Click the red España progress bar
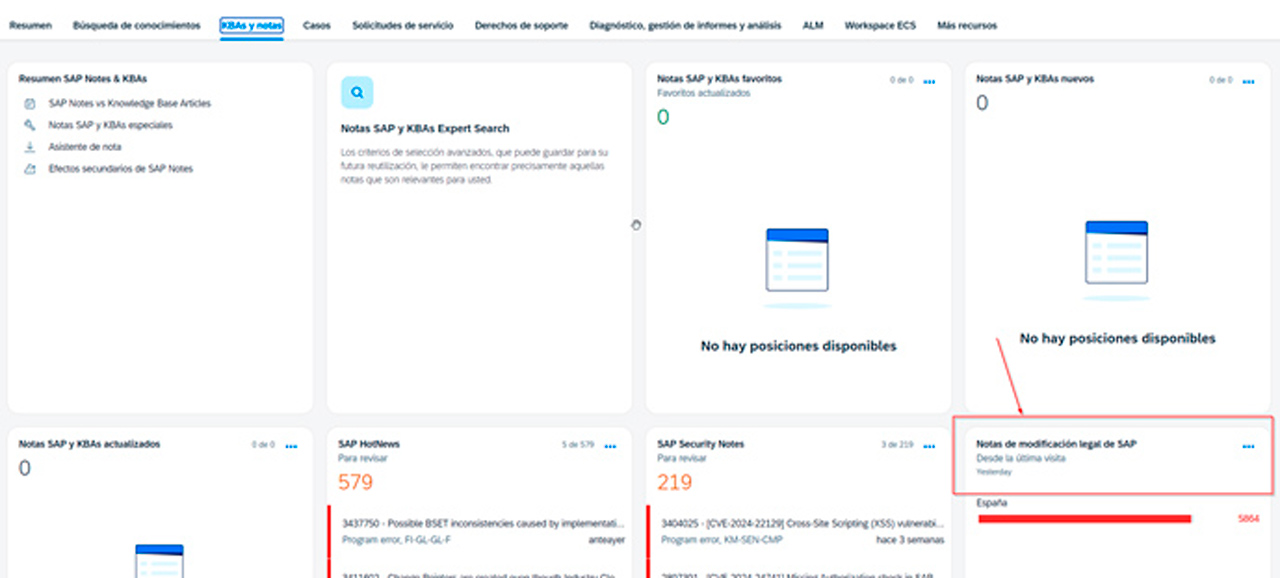The width and height of the screenshot is (1280, 578). [x=1084, y=518]
